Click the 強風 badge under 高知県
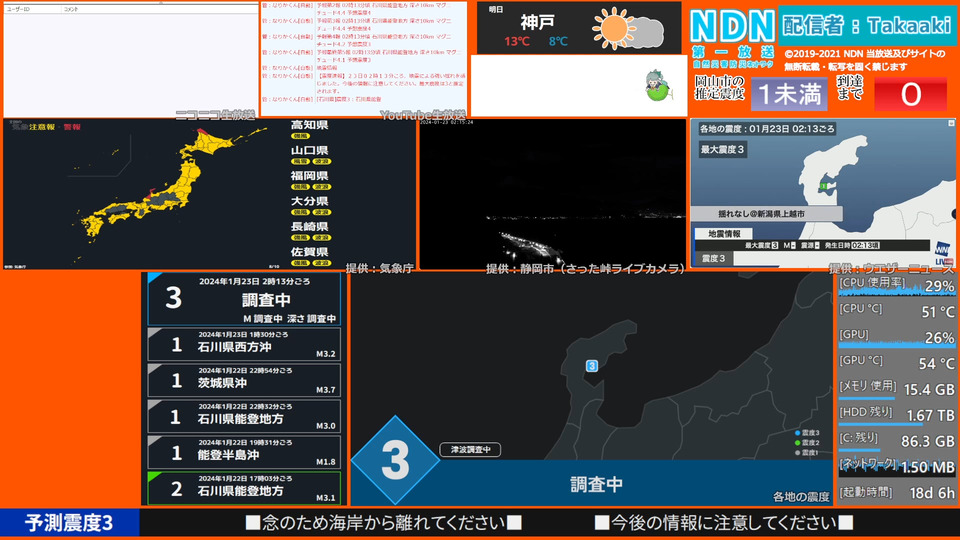The image size is (960, 540). [x=300, y=136]
